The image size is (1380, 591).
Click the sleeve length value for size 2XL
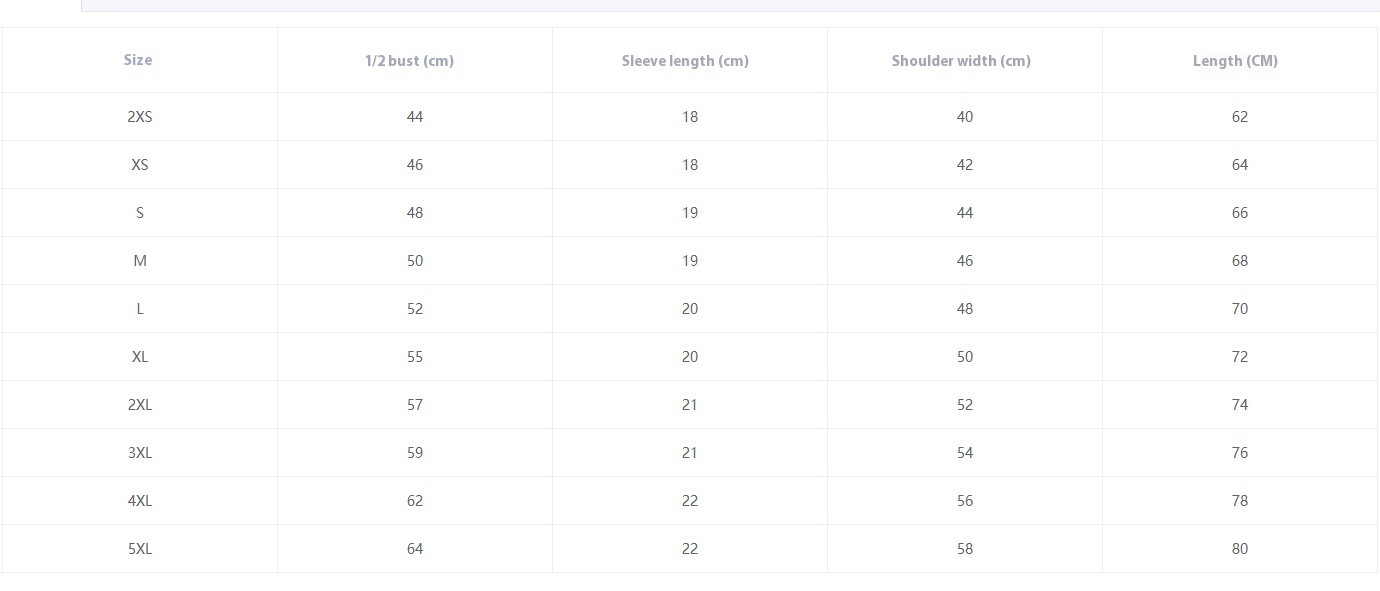[690, 405]
